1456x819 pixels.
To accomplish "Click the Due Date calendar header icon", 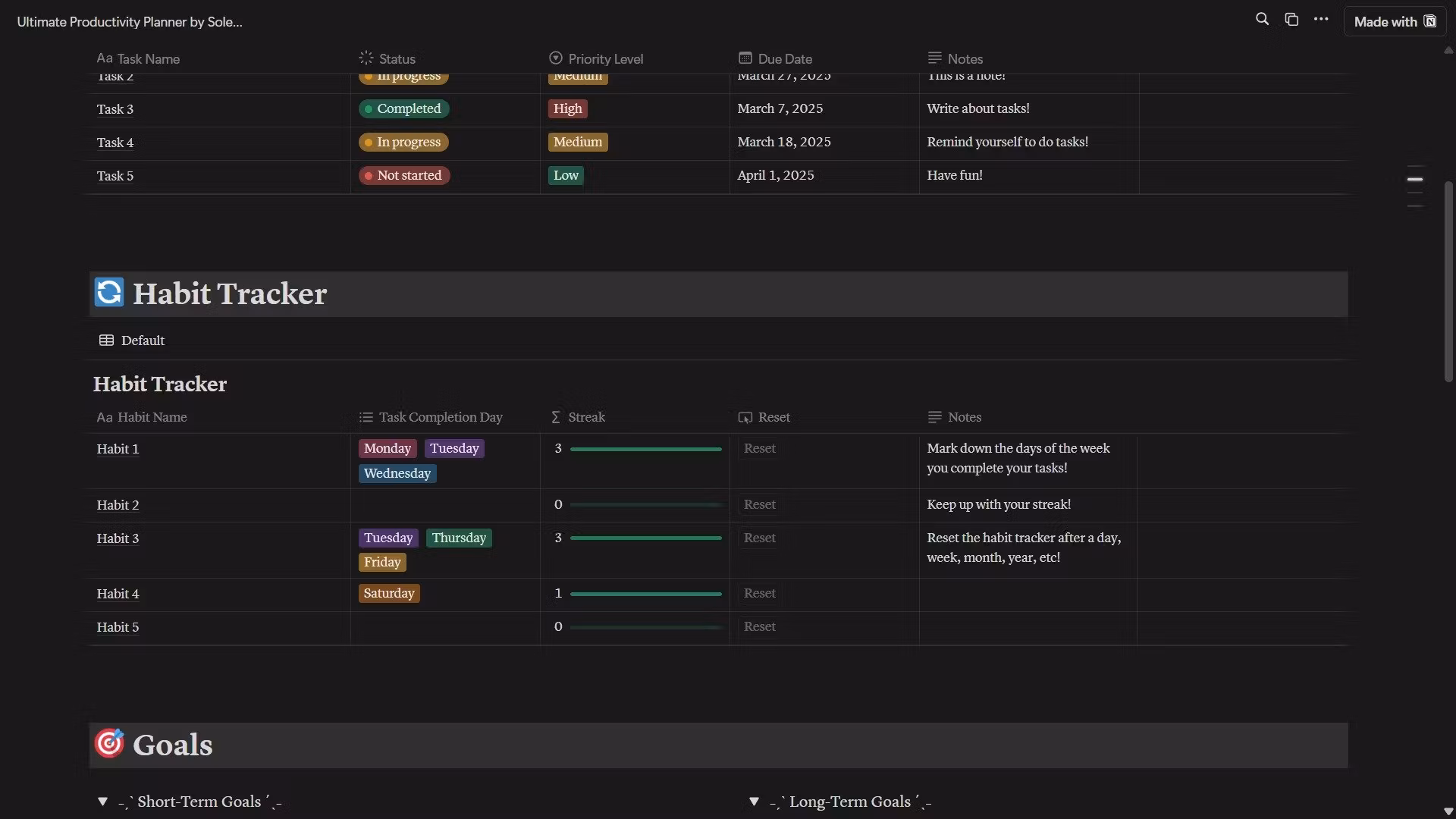I will 745,58.
